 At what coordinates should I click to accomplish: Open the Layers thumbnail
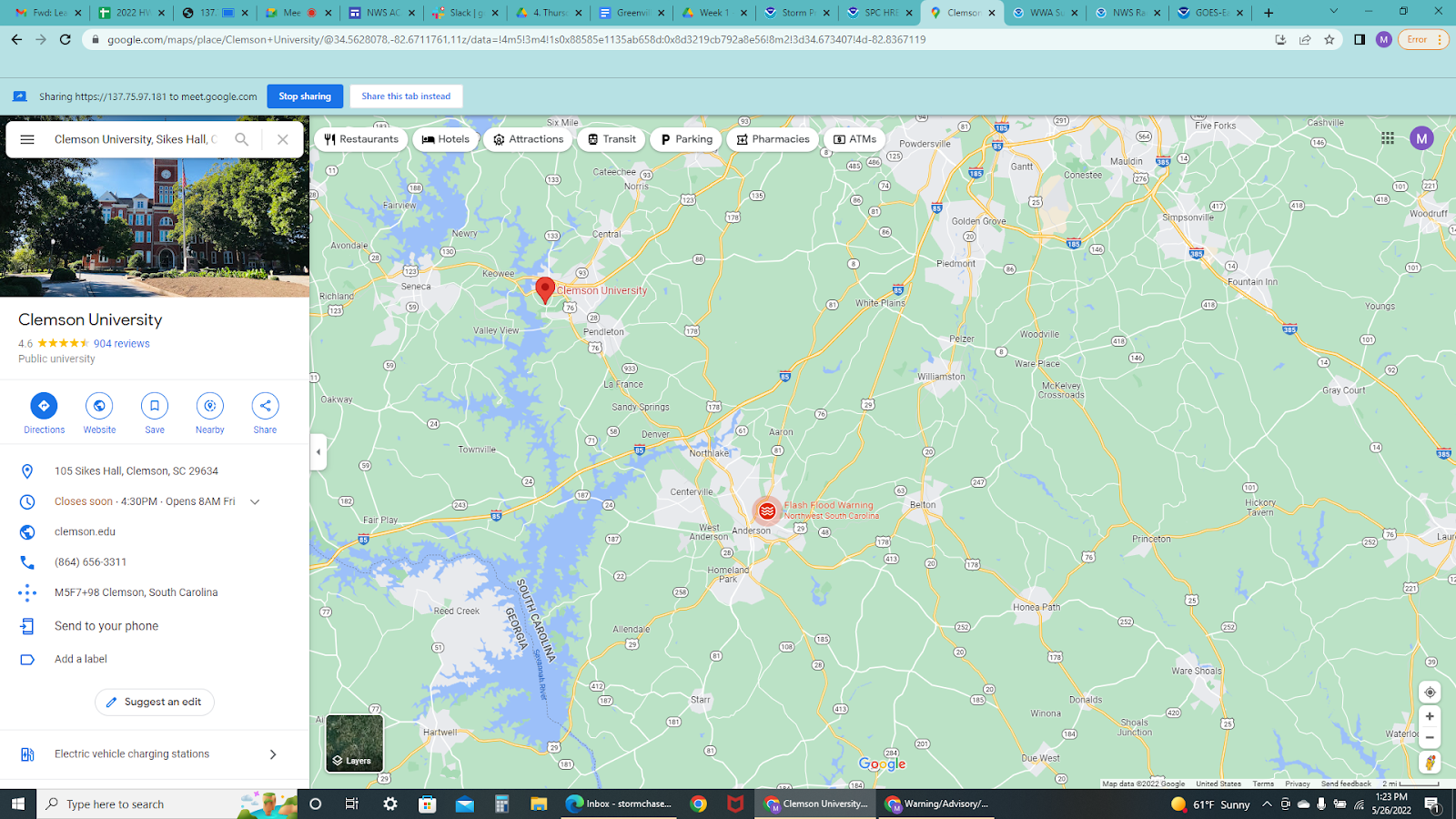click(355, 743)
